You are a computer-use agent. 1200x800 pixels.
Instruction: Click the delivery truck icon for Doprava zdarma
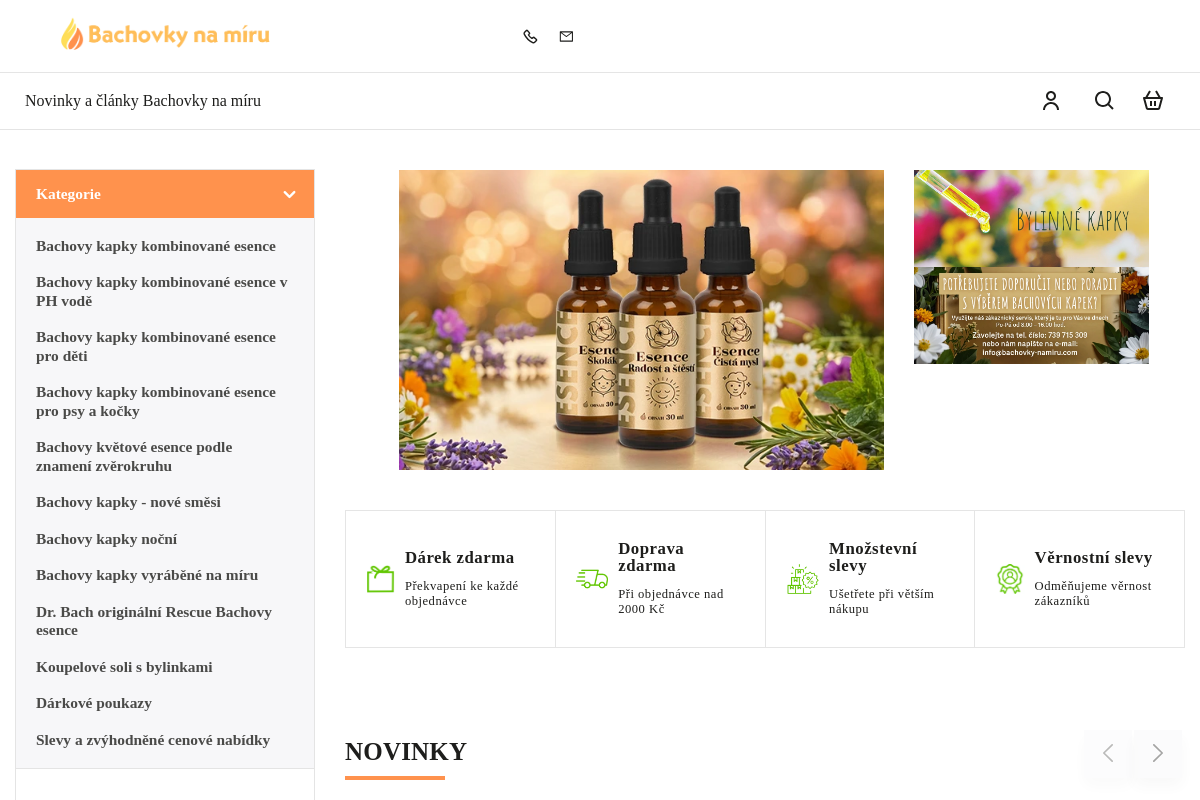coord(591,579)
